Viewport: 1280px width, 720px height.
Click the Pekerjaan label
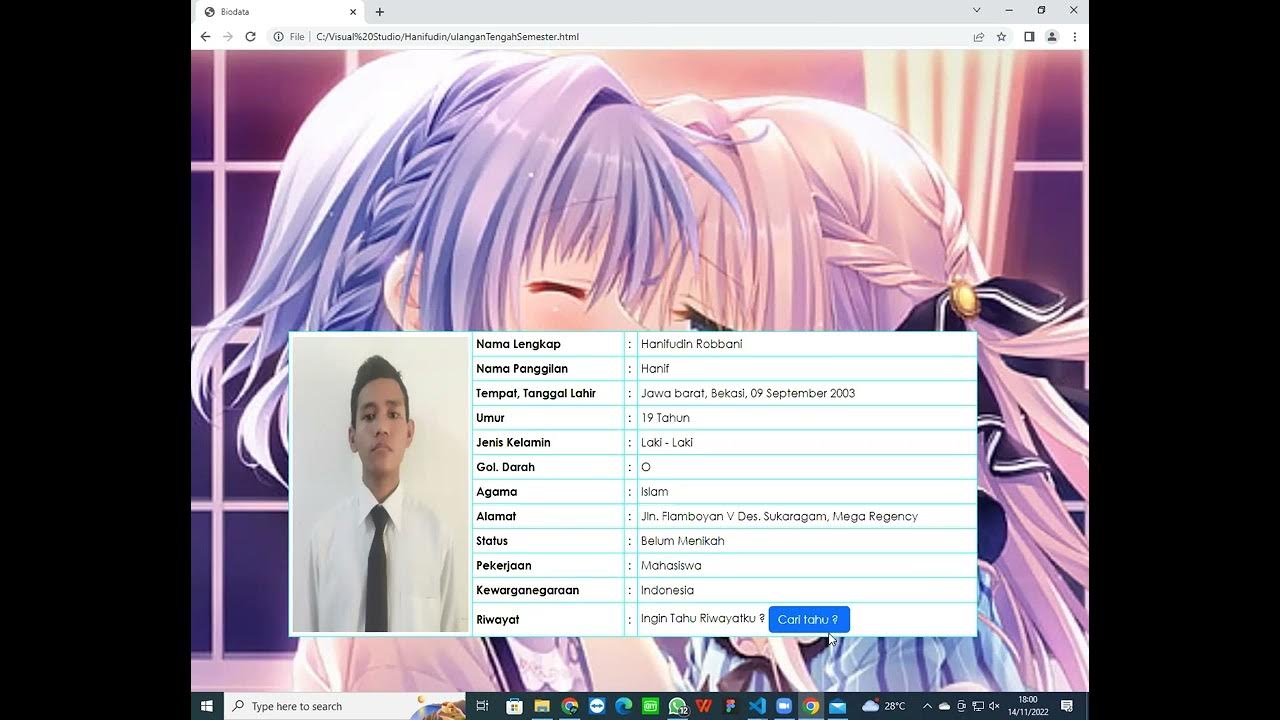click(x=504, y=565)
